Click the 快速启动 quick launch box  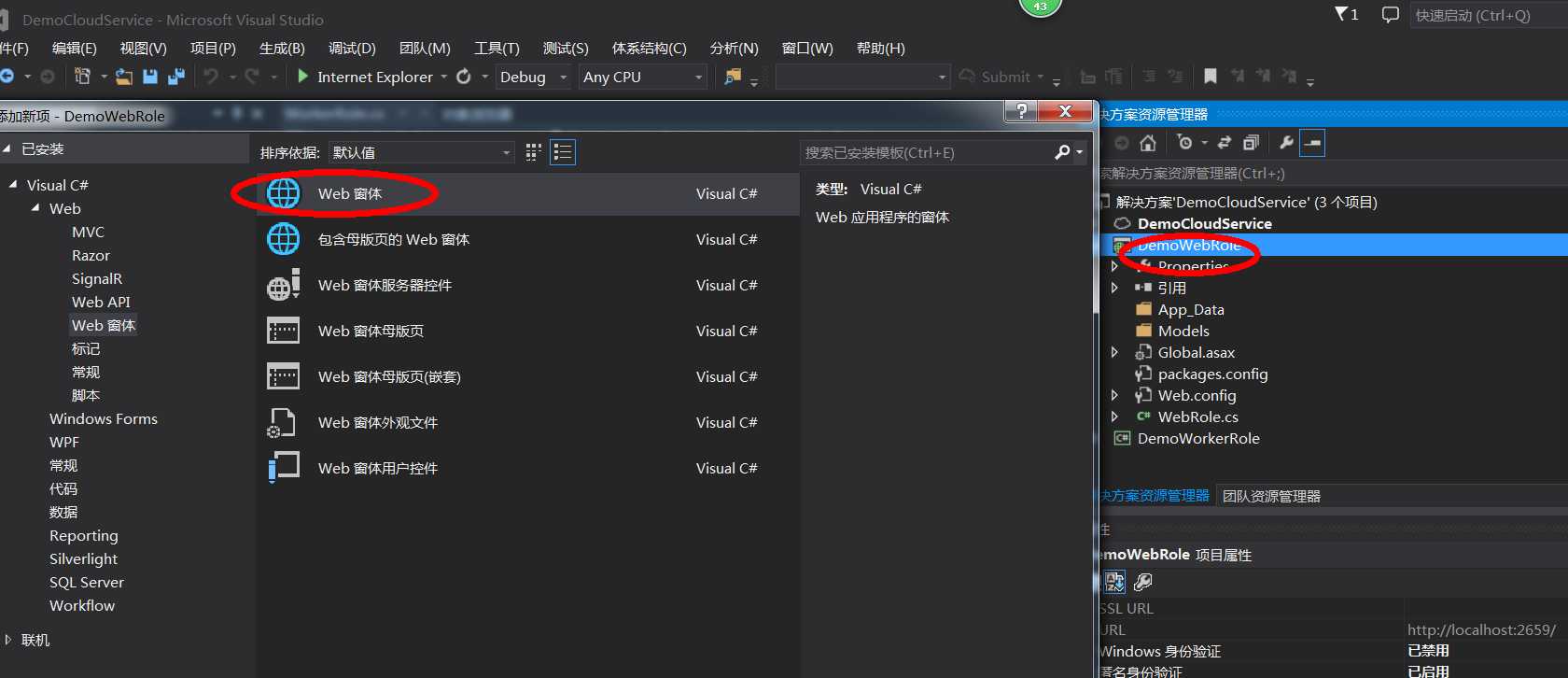coord(1488,15)
